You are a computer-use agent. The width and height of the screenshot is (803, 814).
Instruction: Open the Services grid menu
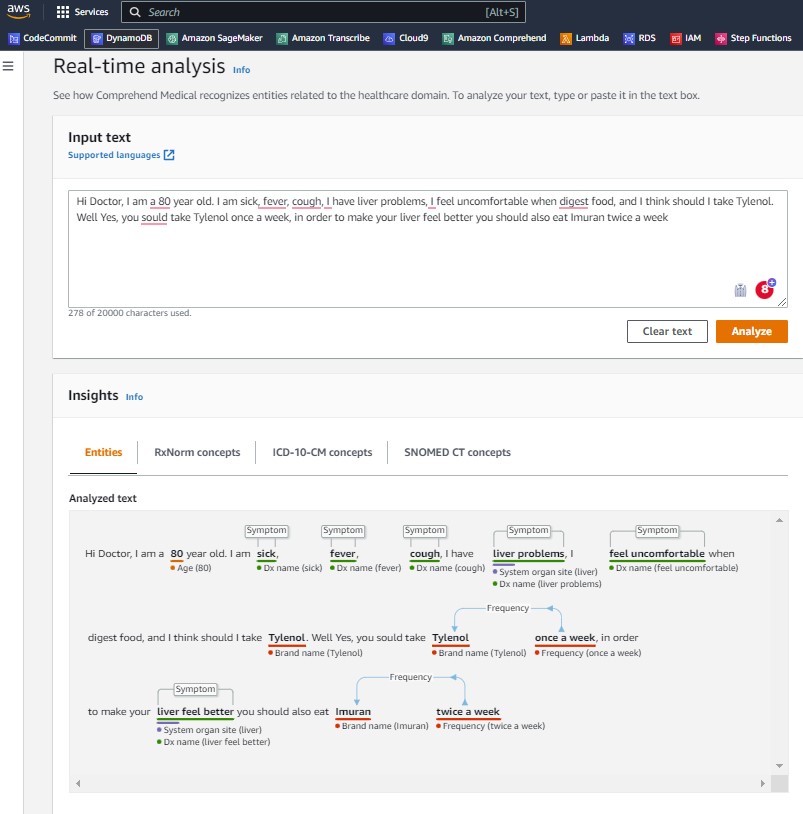63,12
